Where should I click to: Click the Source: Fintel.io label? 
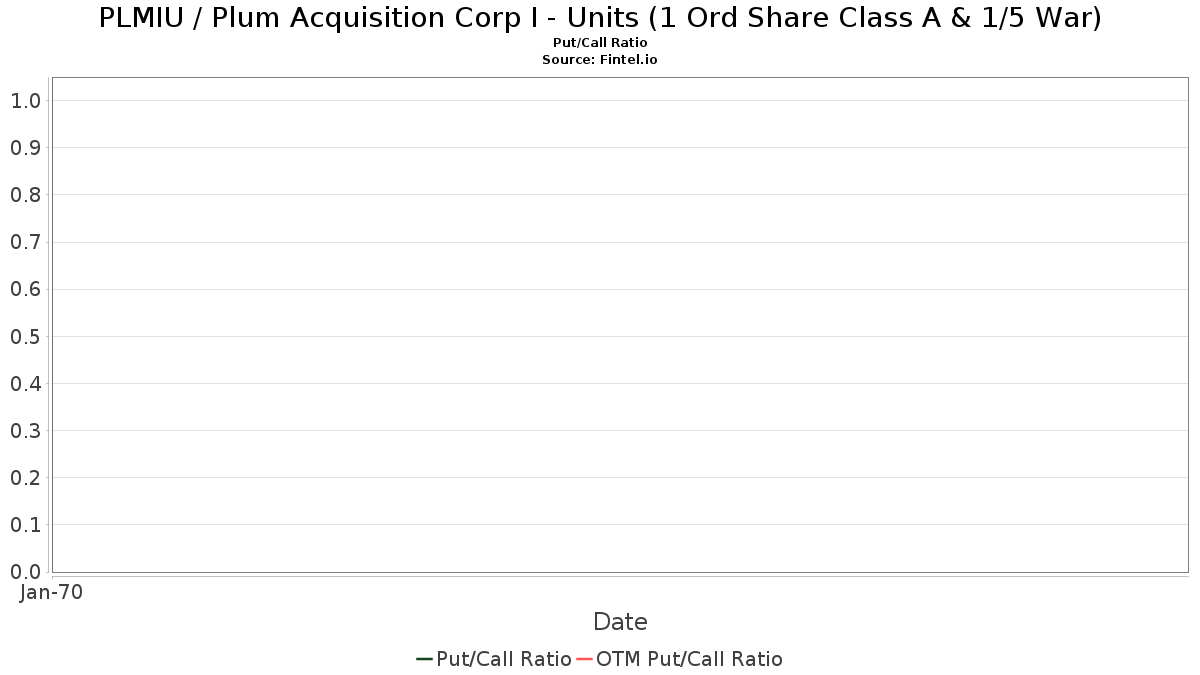[x=600, y=60]
